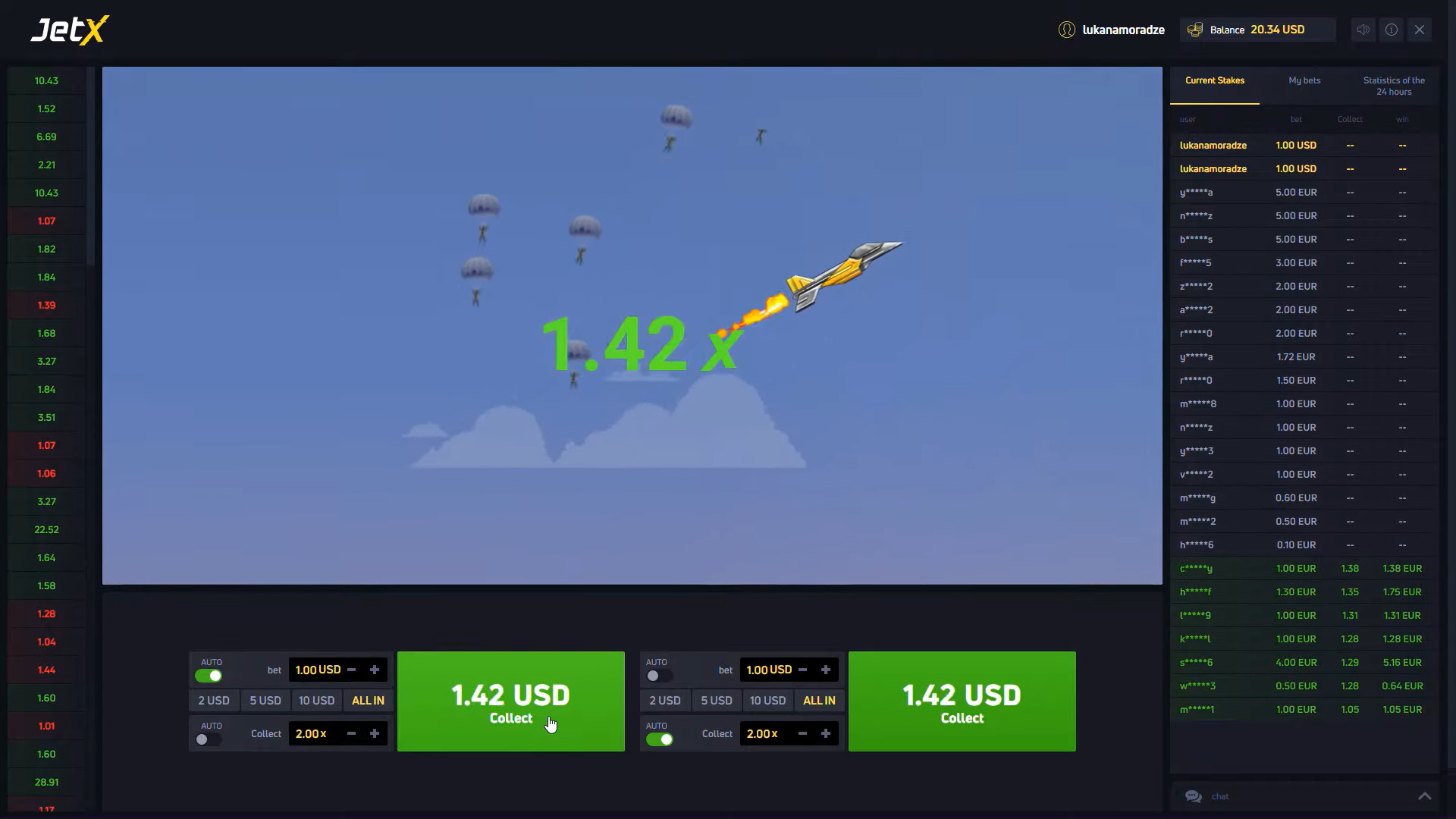This screenshot has width=1456, height=819.
Task: Click the 22.52 multiplier in history
Action: coord(46,529)
